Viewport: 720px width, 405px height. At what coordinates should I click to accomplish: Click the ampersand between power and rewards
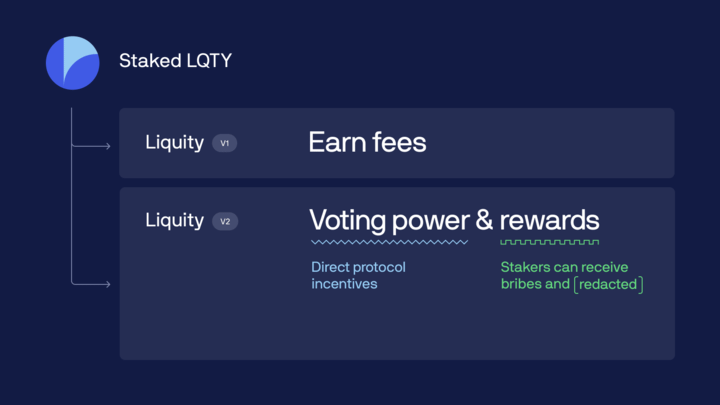484,219
